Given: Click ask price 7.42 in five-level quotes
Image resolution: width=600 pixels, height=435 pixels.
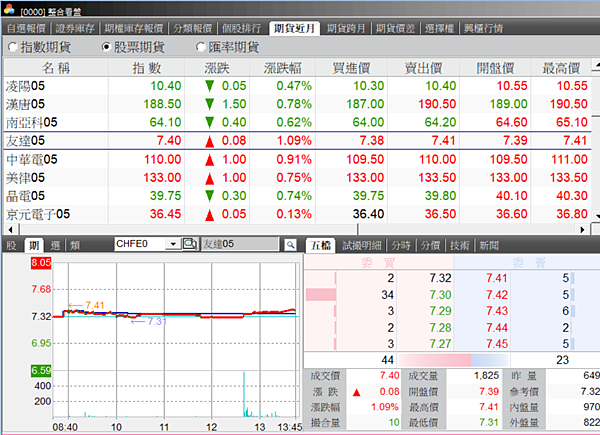Looking at the screenshot, I should [x=497, y=295].
